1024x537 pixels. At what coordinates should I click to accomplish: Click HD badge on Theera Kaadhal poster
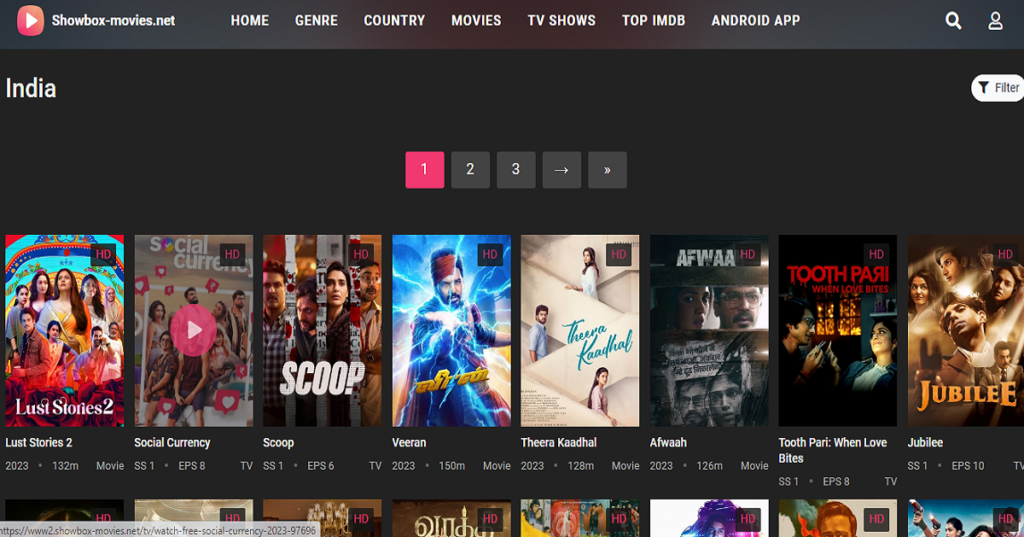point(618,254)
